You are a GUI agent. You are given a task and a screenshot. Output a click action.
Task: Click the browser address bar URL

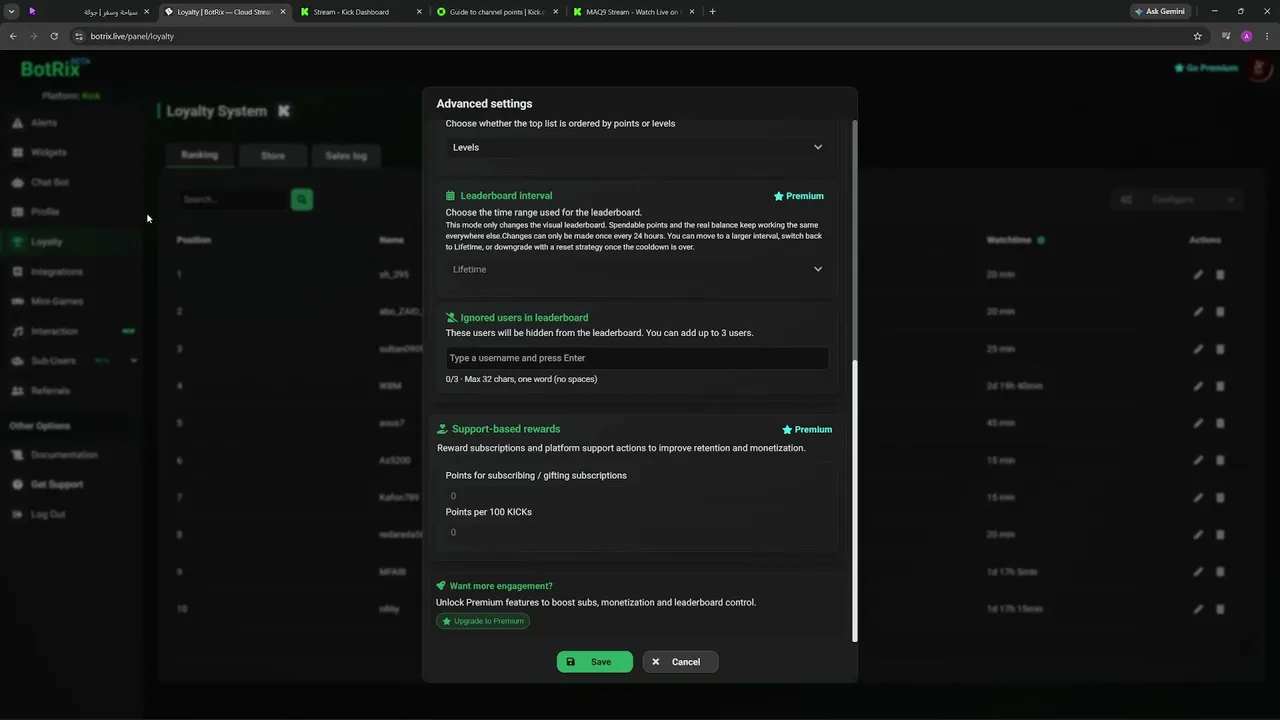click(x=132, y=36)
